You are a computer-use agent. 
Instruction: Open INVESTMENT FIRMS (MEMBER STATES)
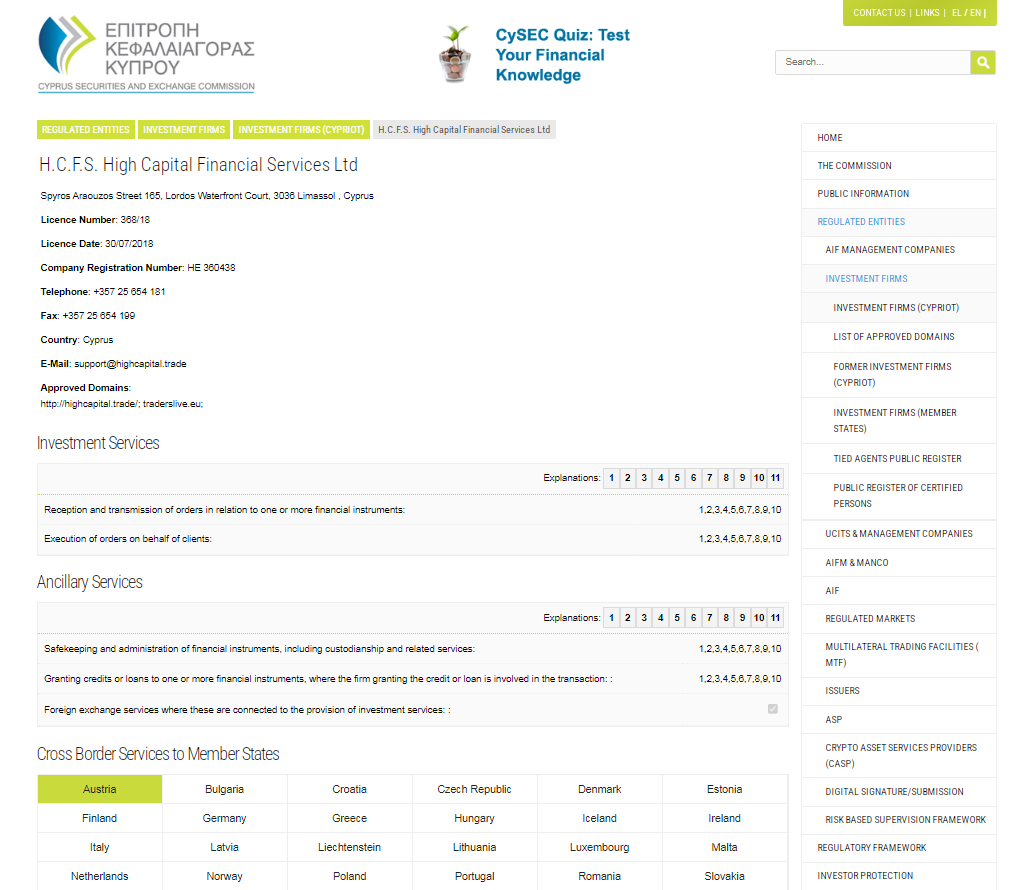point(898,421)
